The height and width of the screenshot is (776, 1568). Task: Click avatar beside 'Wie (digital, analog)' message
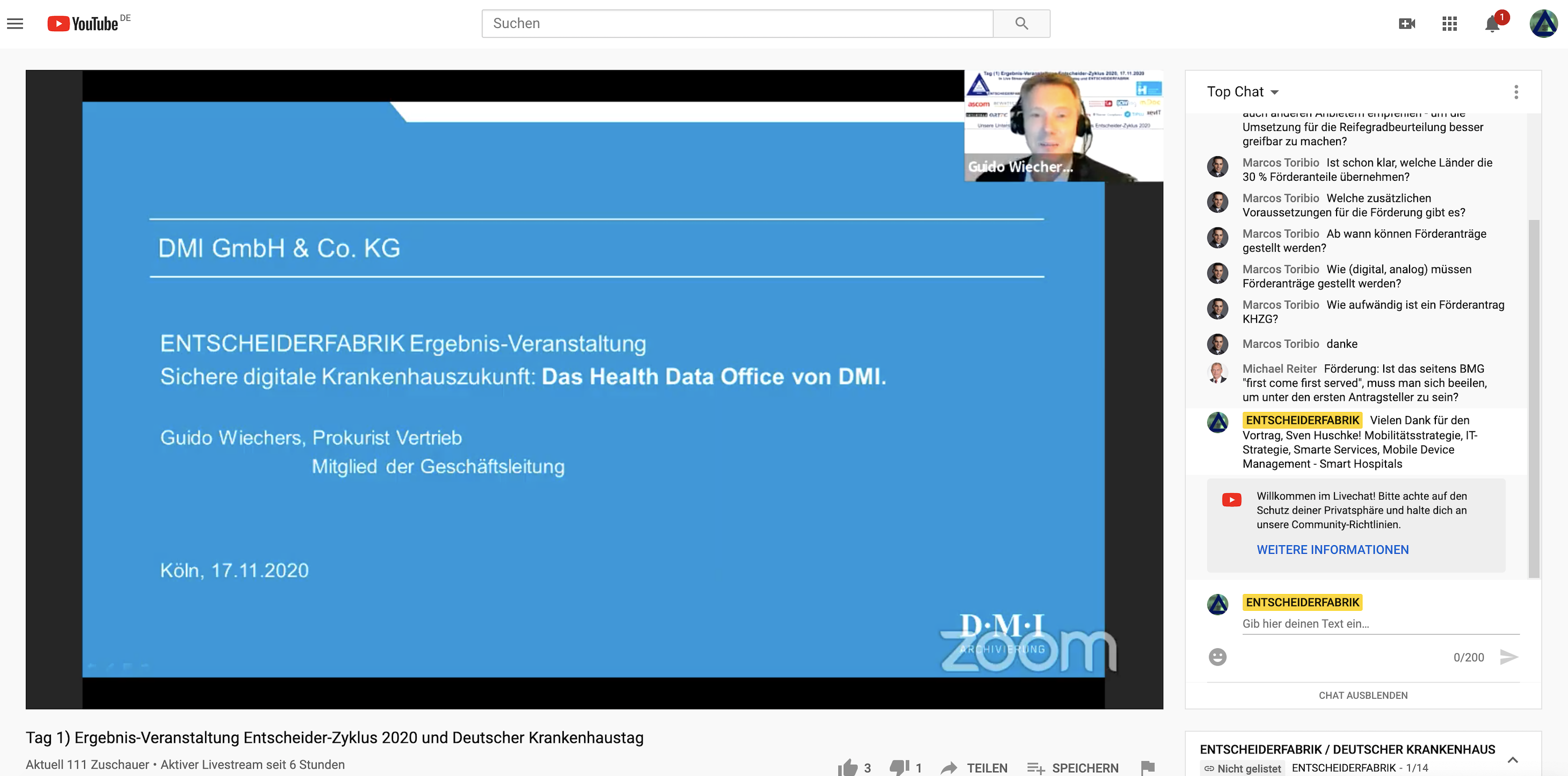coord(1217,273)
